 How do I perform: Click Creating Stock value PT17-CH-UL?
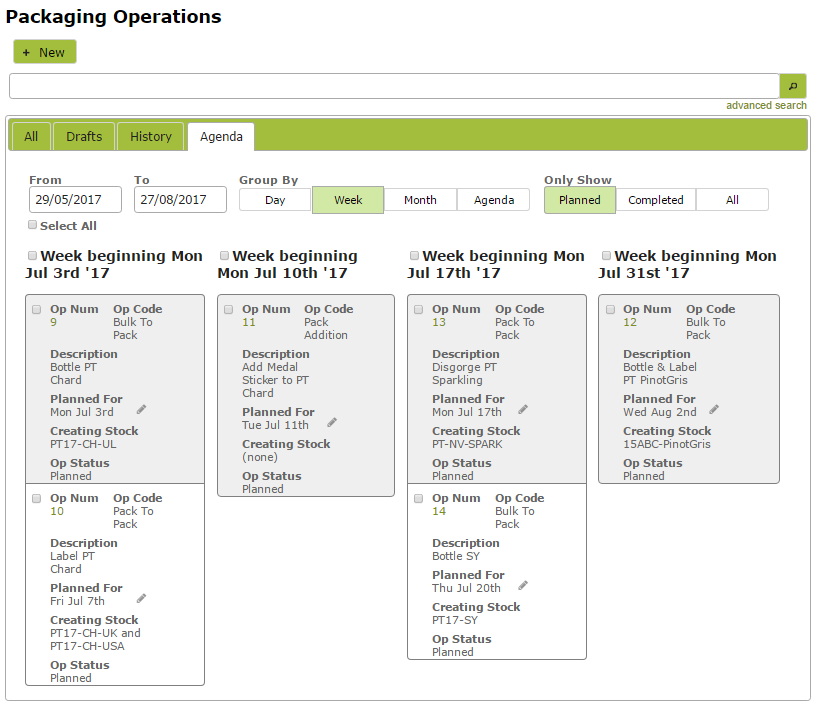pos(83,444)
